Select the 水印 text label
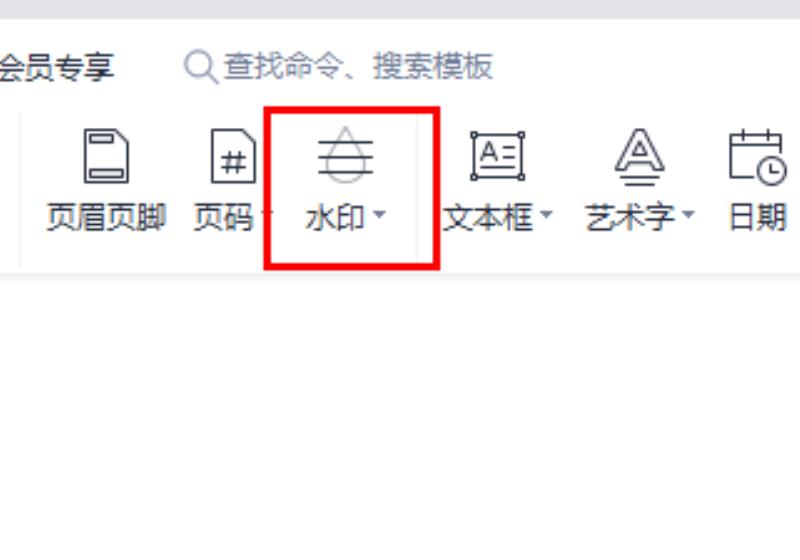800x560 pixels. (x=335, y=217)
